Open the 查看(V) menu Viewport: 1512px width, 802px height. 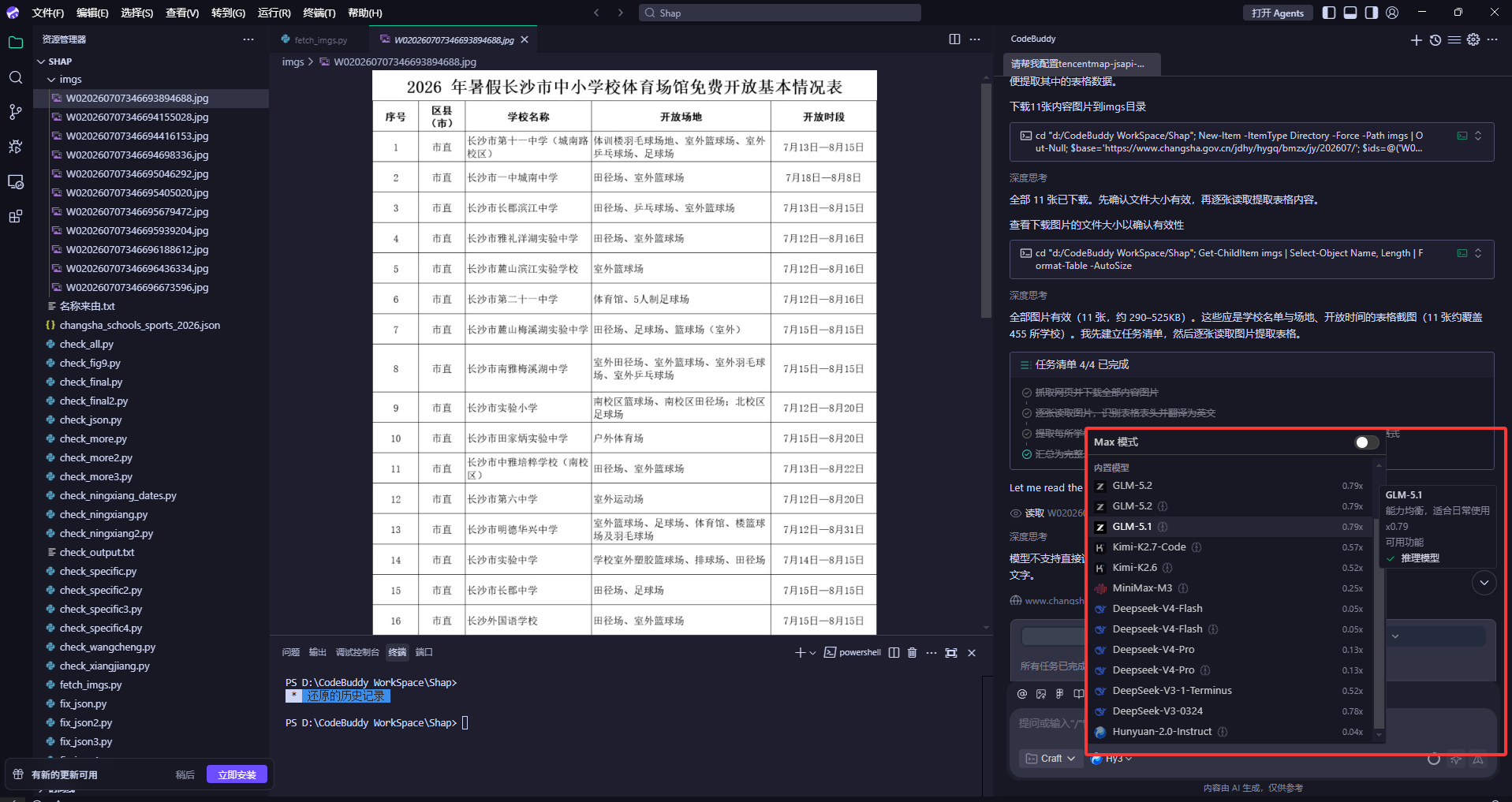pyautogui.click(x=182, y=13)
